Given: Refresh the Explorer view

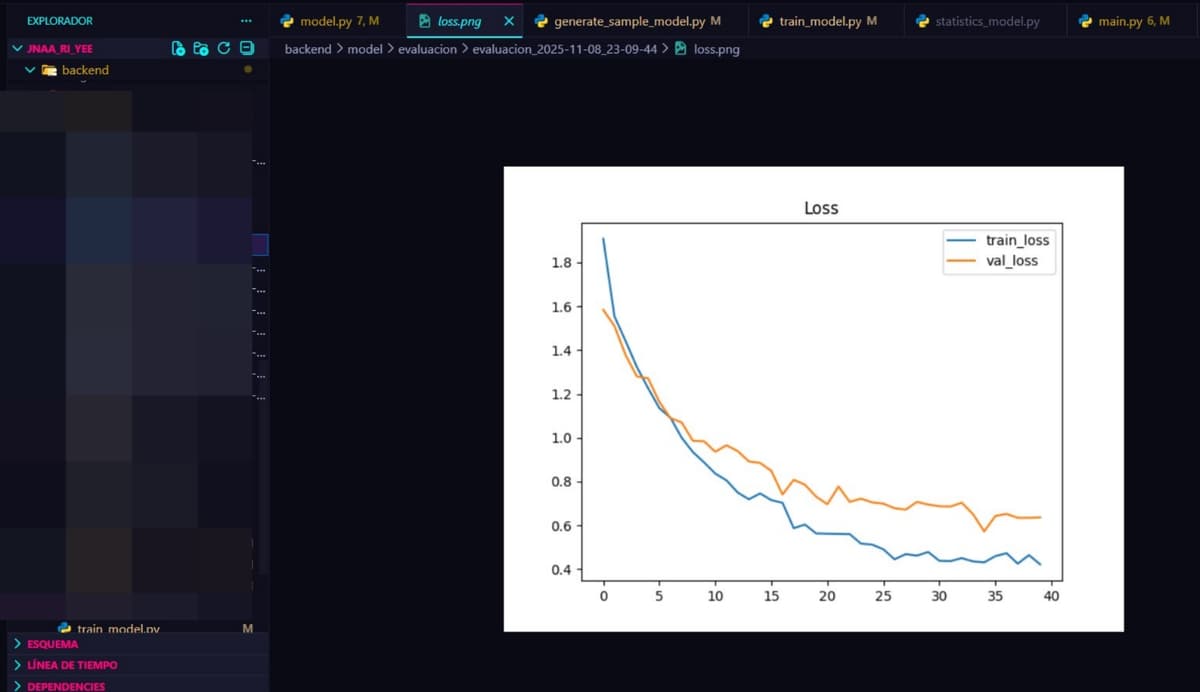Looking at the screenshot, I should [x=223, y=47].
